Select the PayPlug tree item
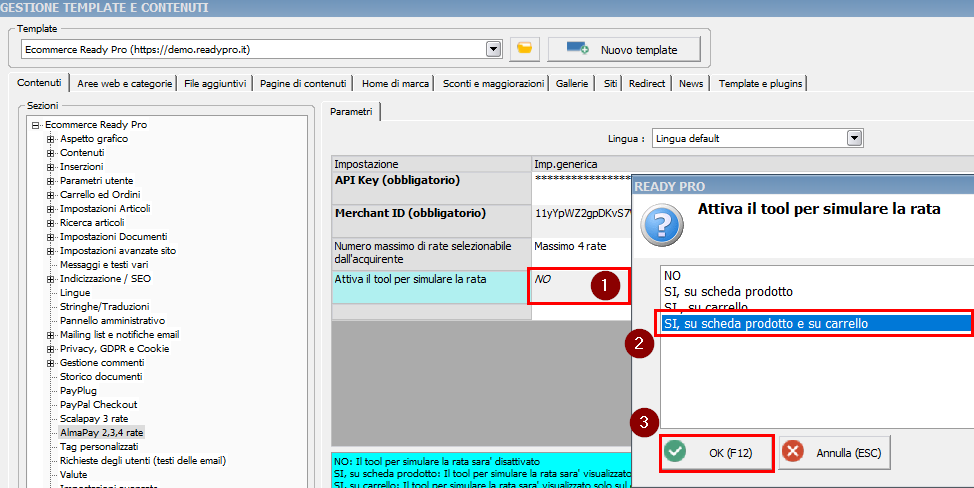This screenshot has width=974, height=488. coord(78,391)
